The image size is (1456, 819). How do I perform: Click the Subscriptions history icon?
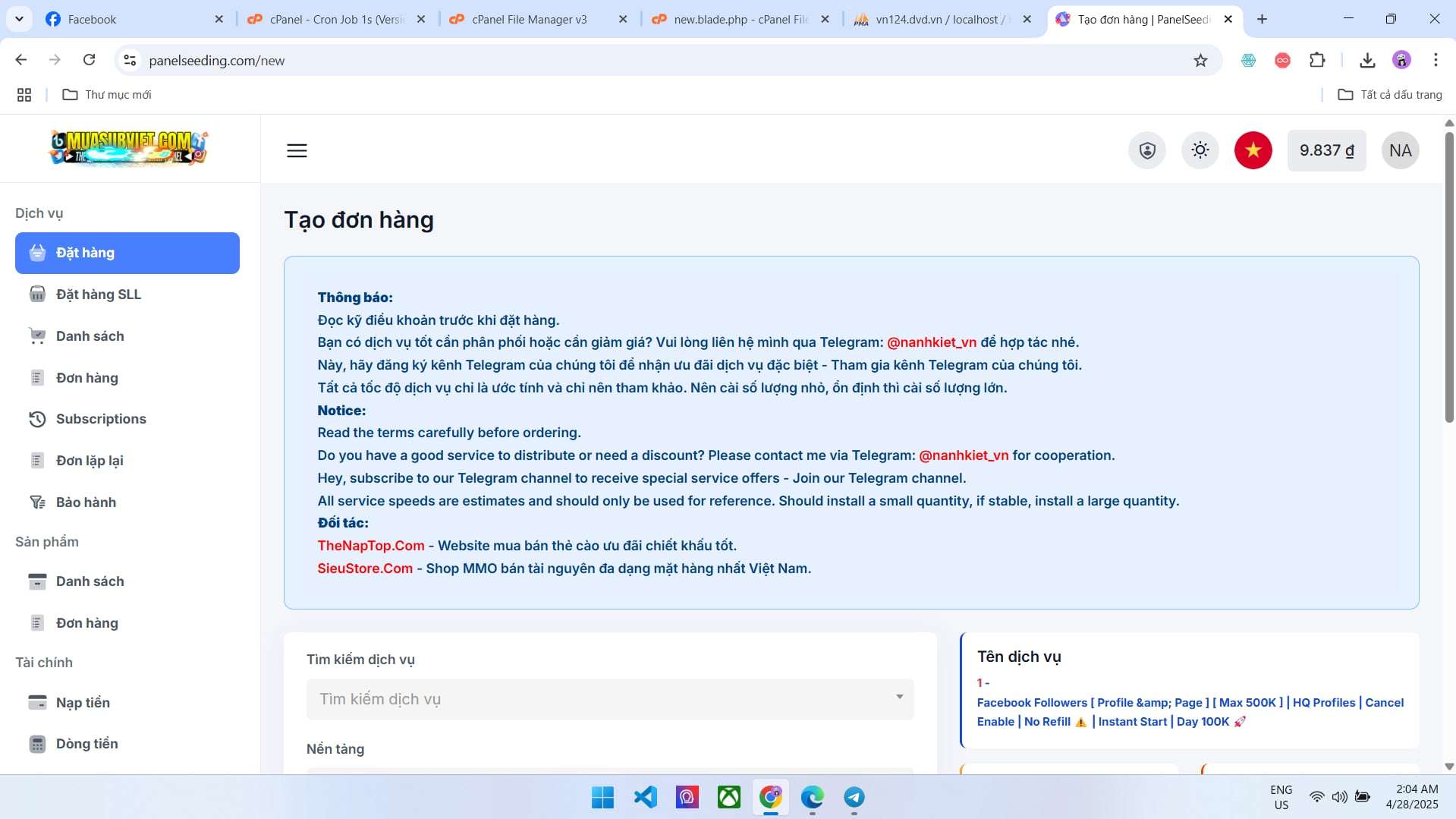37,419
